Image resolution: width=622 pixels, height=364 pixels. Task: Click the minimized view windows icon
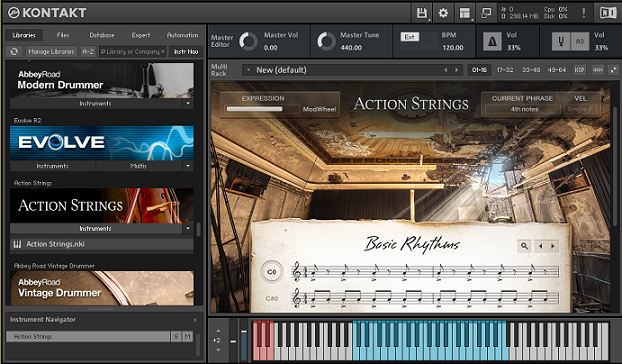tap(486, 13)
